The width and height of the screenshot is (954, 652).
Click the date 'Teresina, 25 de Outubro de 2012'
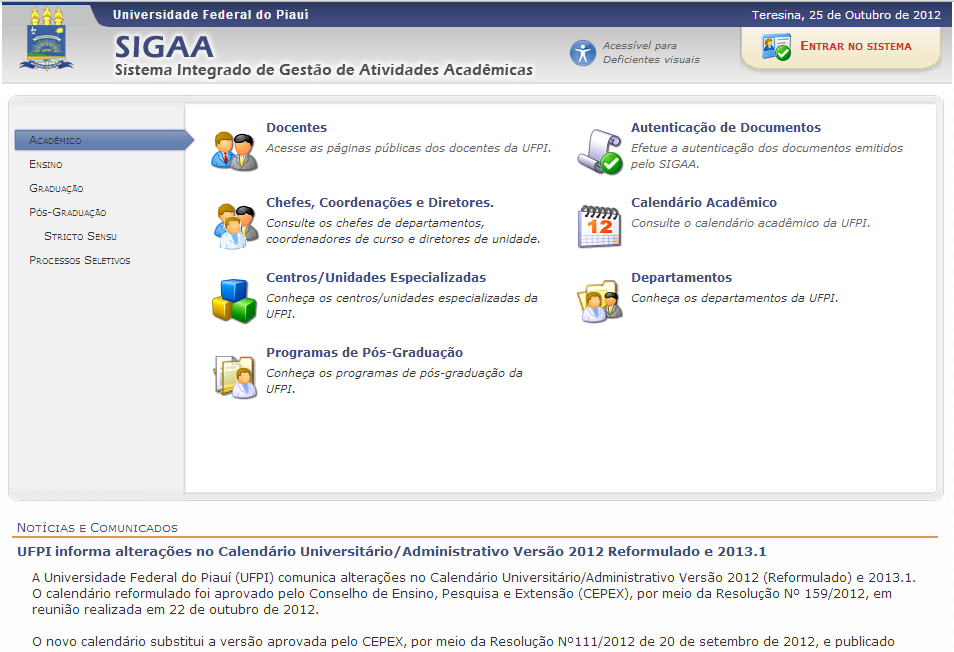846,15
